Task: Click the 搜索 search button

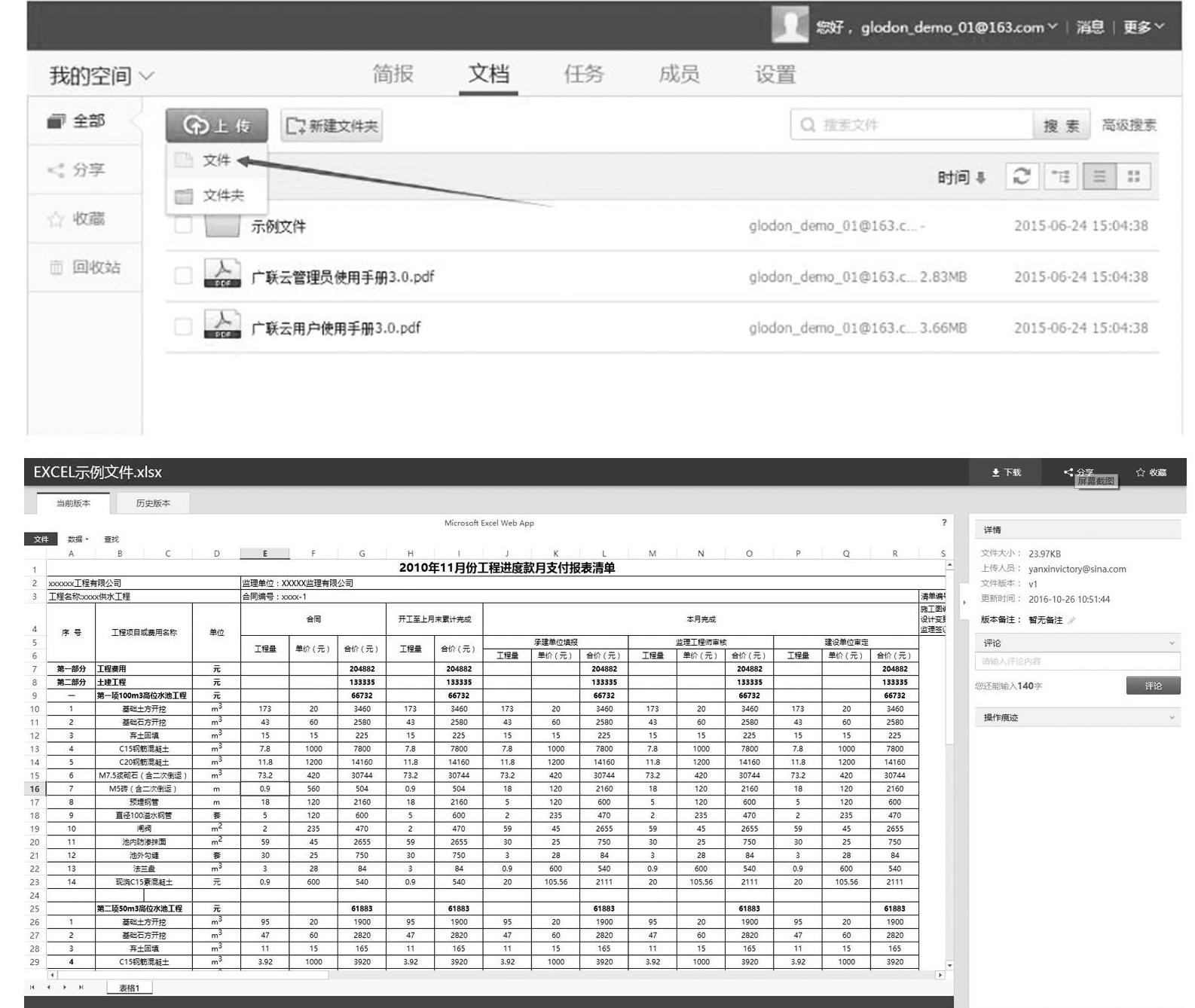Action: point(1062,126)
